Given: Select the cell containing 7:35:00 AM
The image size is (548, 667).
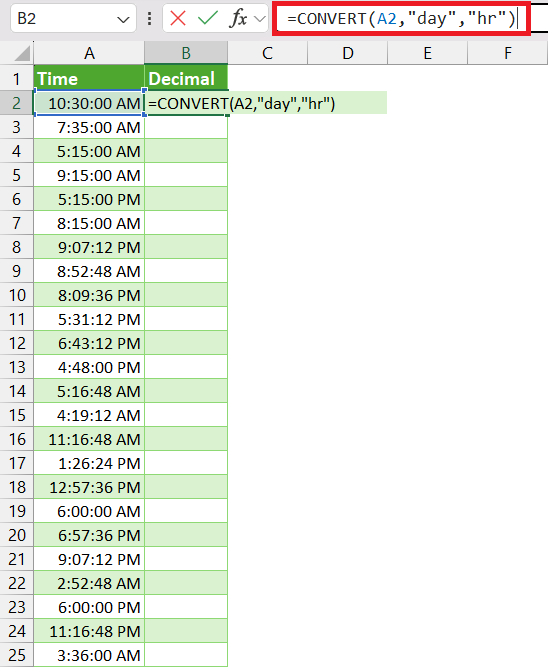Looking at the screenshot, I should [x=89, y=127].
